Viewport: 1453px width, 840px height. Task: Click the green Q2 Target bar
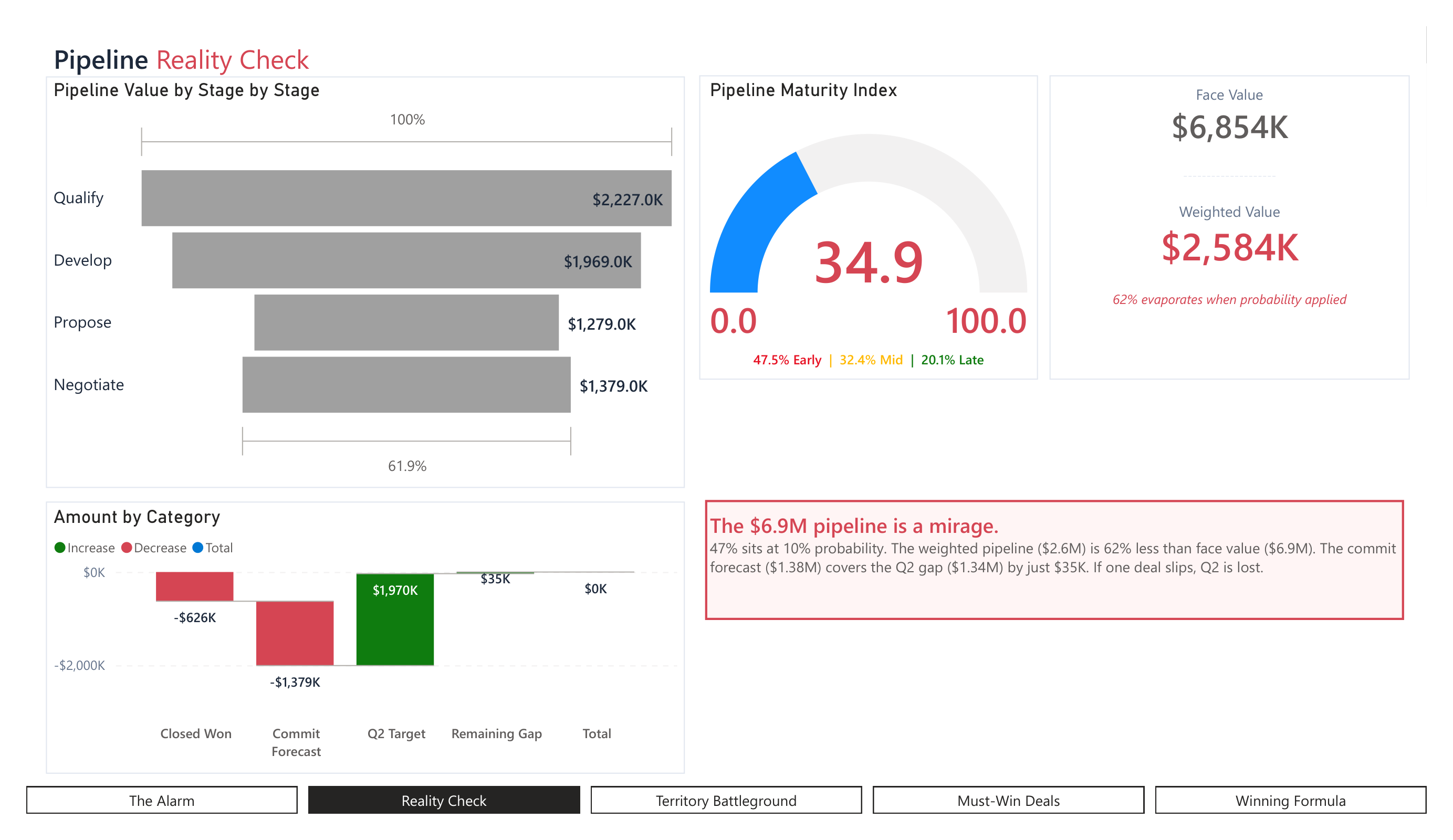[395, 625]
